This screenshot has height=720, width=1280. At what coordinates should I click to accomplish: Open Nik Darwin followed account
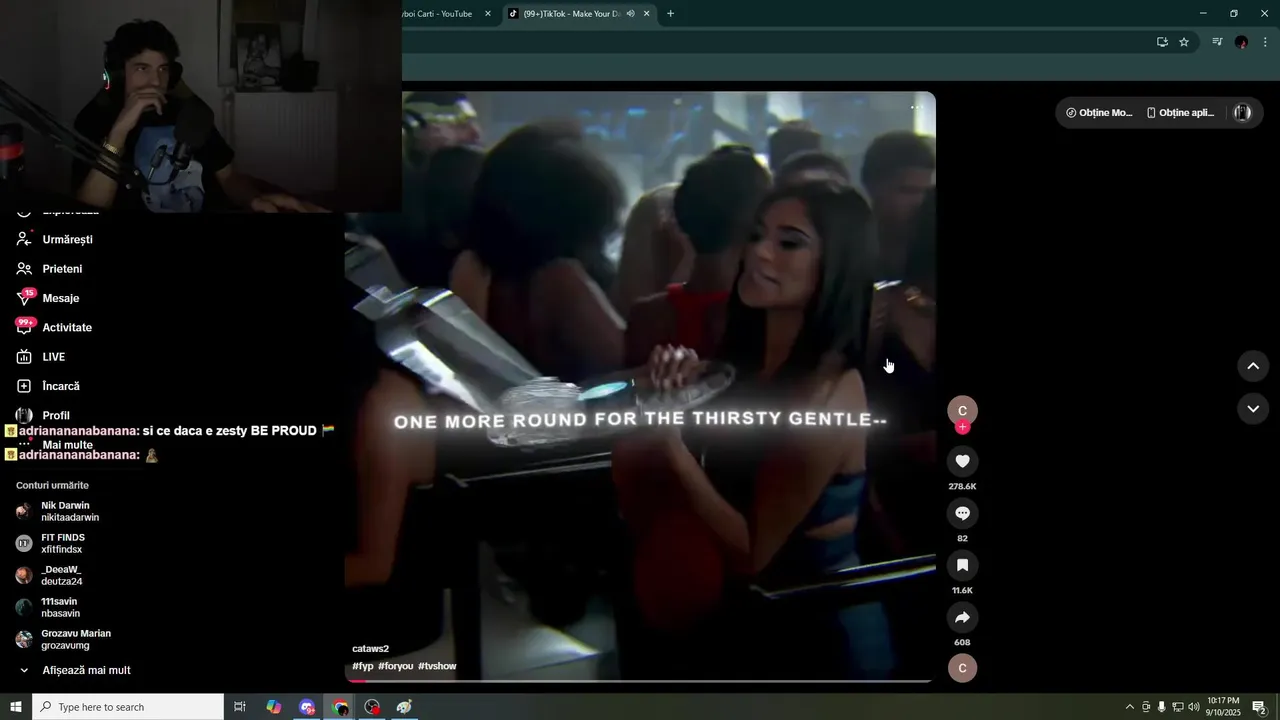tap(68, 511)
